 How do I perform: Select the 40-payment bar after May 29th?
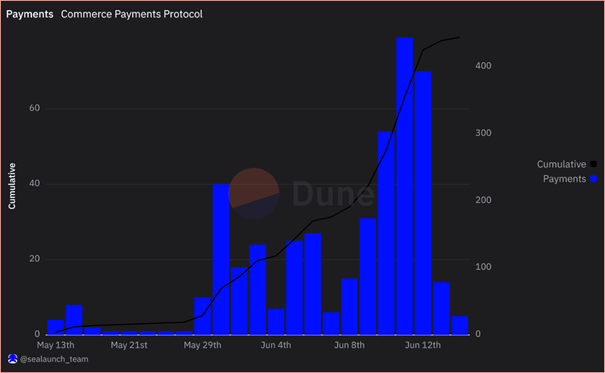coord(221,259)
